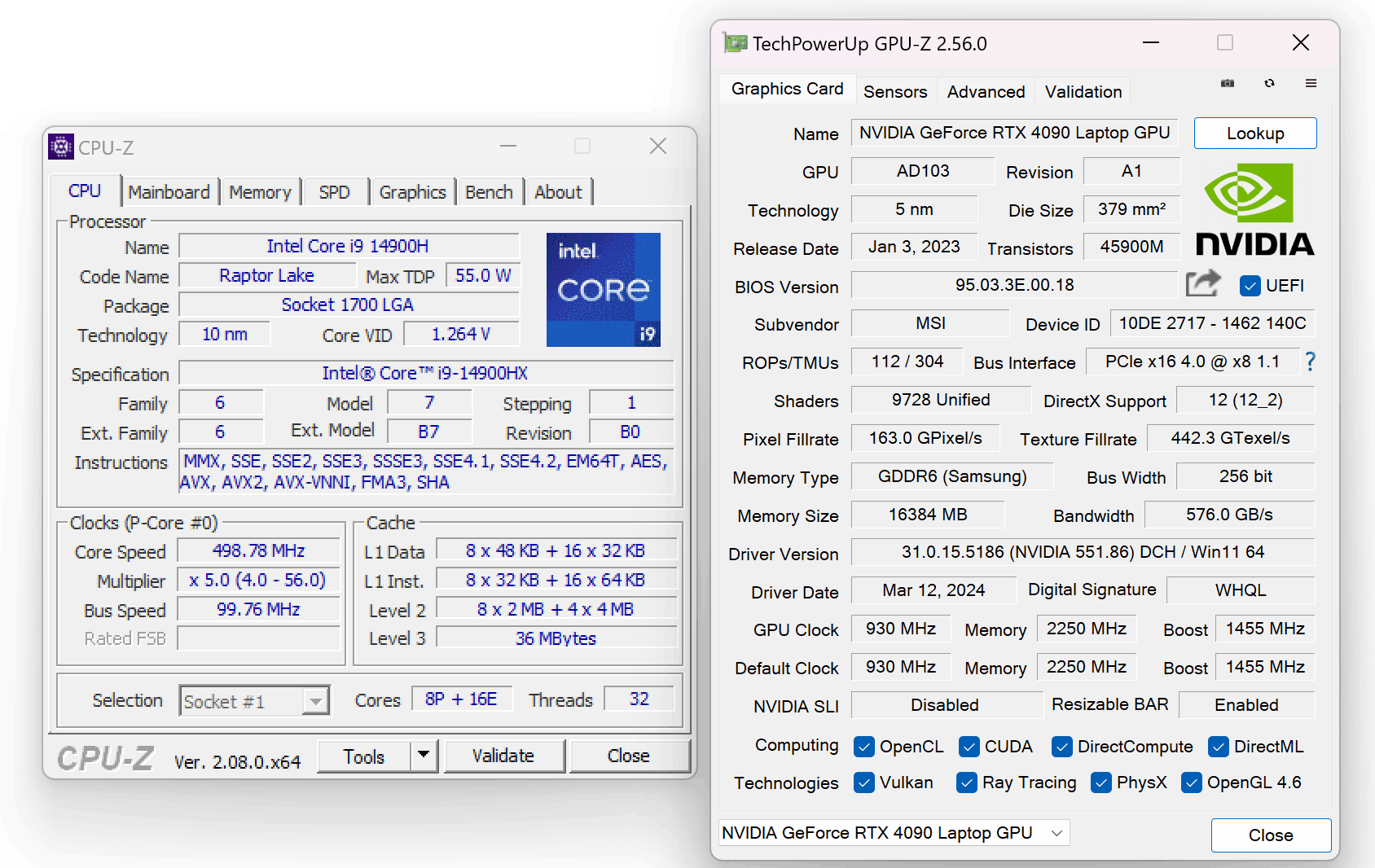Open the Mainboard tab in CPU-Z
Screen dimensions: 1375x868
(169, 192)
